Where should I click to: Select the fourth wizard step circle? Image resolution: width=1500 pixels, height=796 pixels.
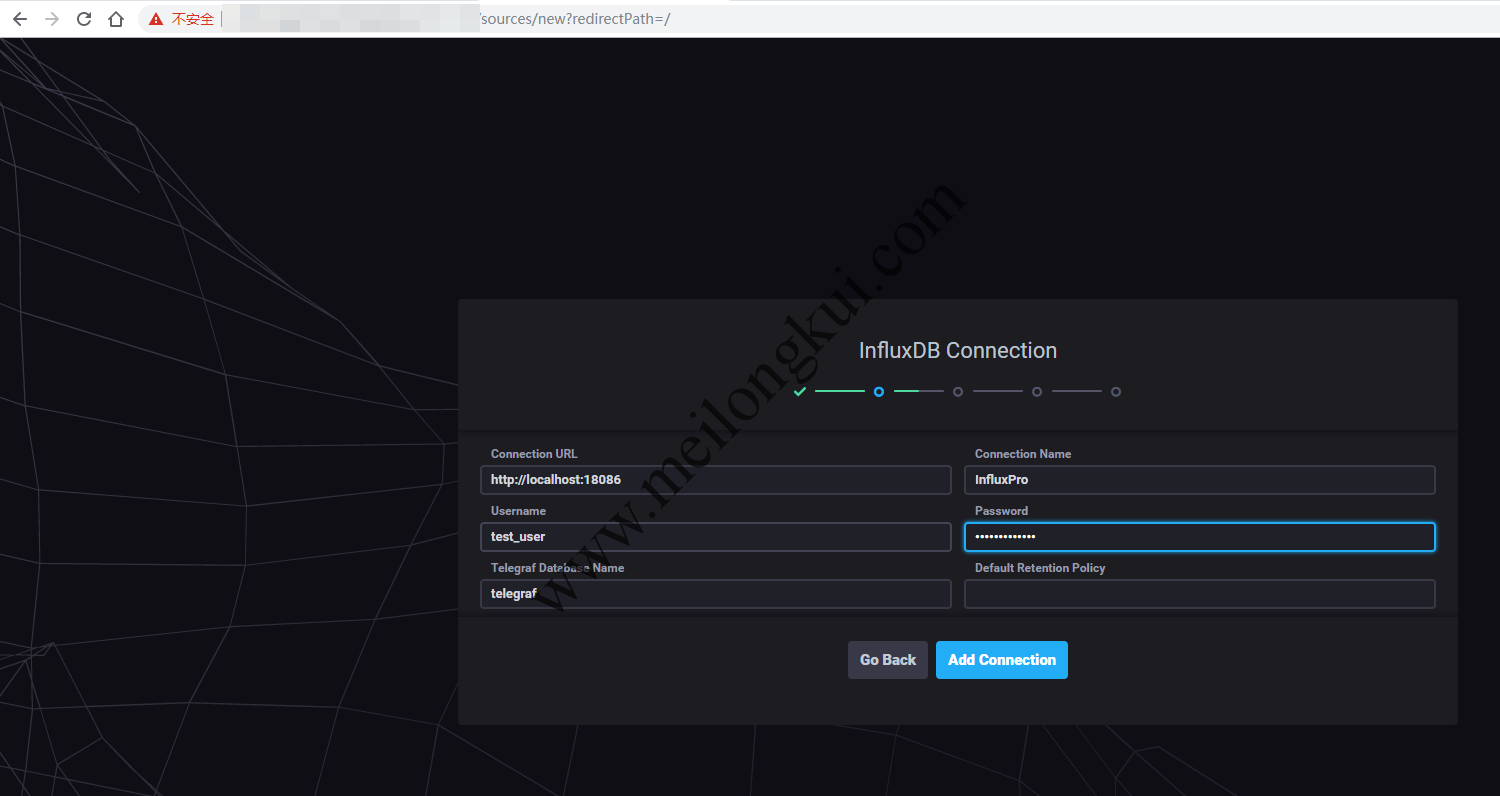pyautogui.click(x=1037, y=392)
